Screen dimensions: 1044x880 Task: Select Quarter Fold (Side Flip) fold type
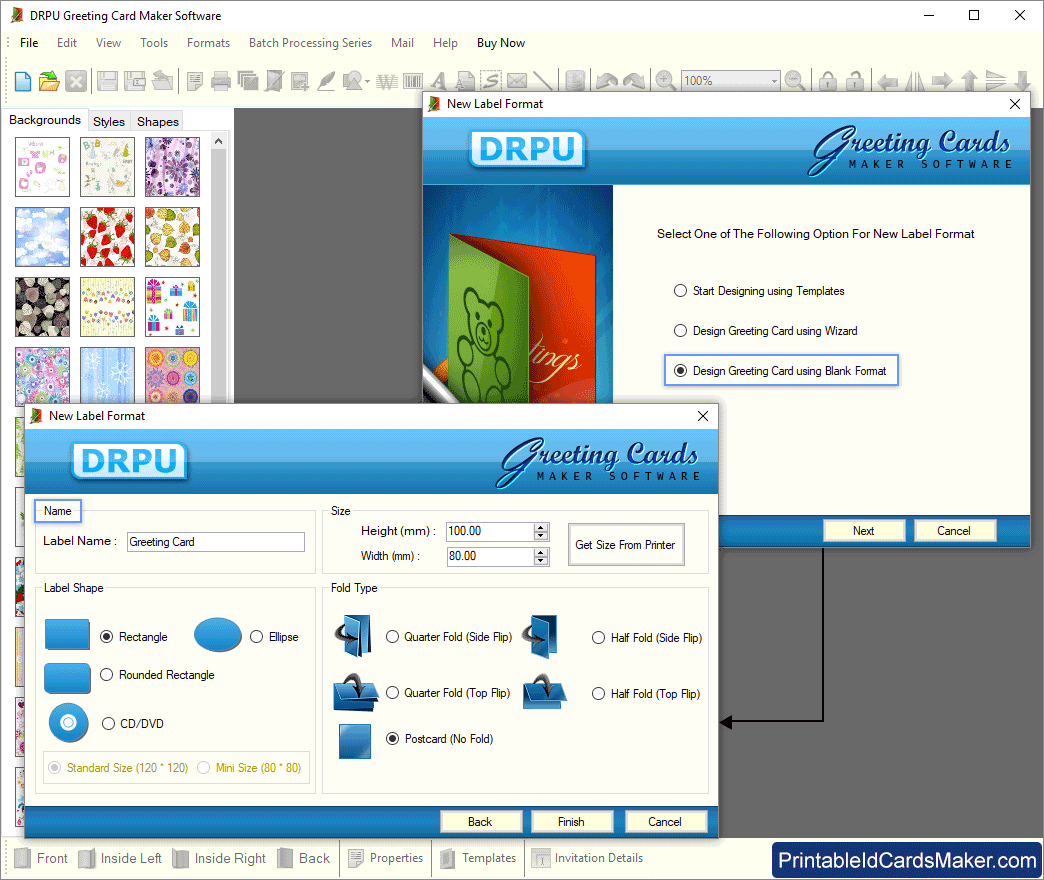tap(449, 637)
